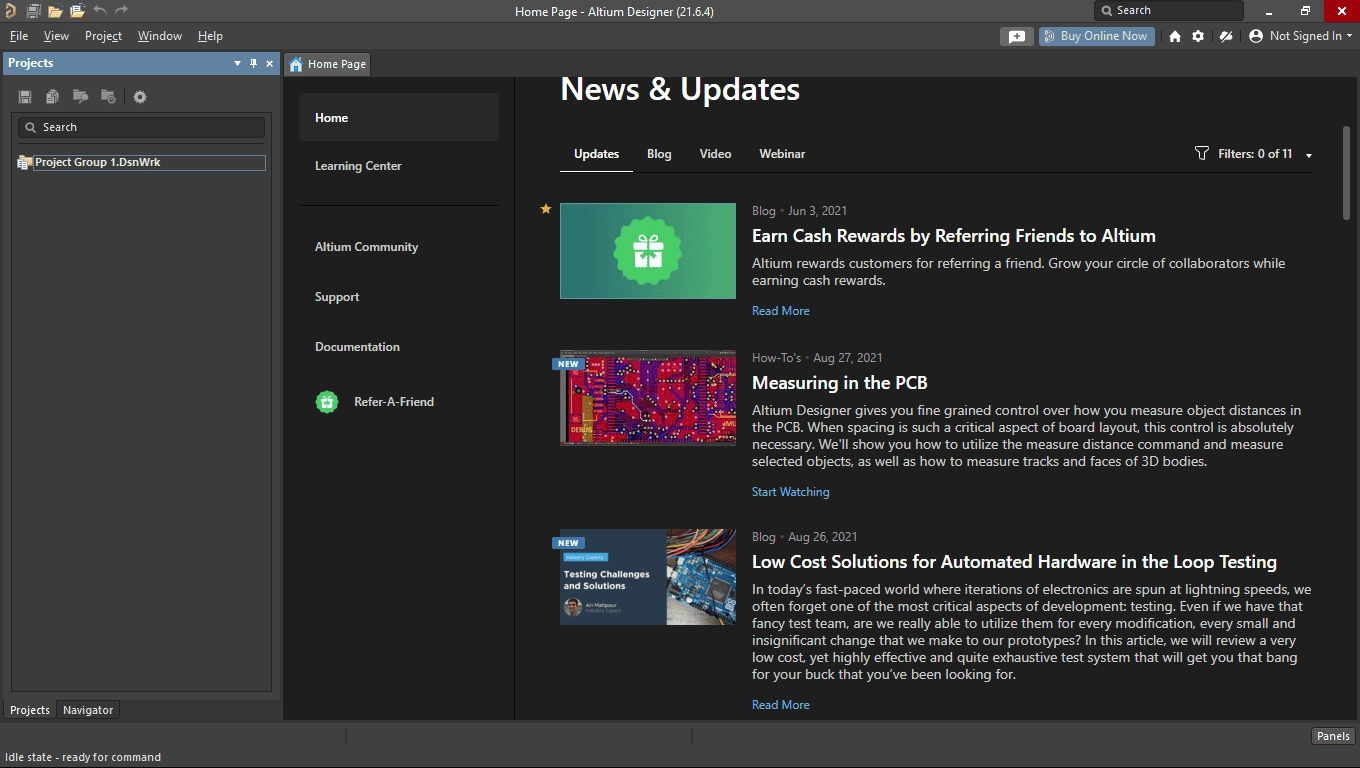Open Support in sidebar

click(x=337, y=297)
